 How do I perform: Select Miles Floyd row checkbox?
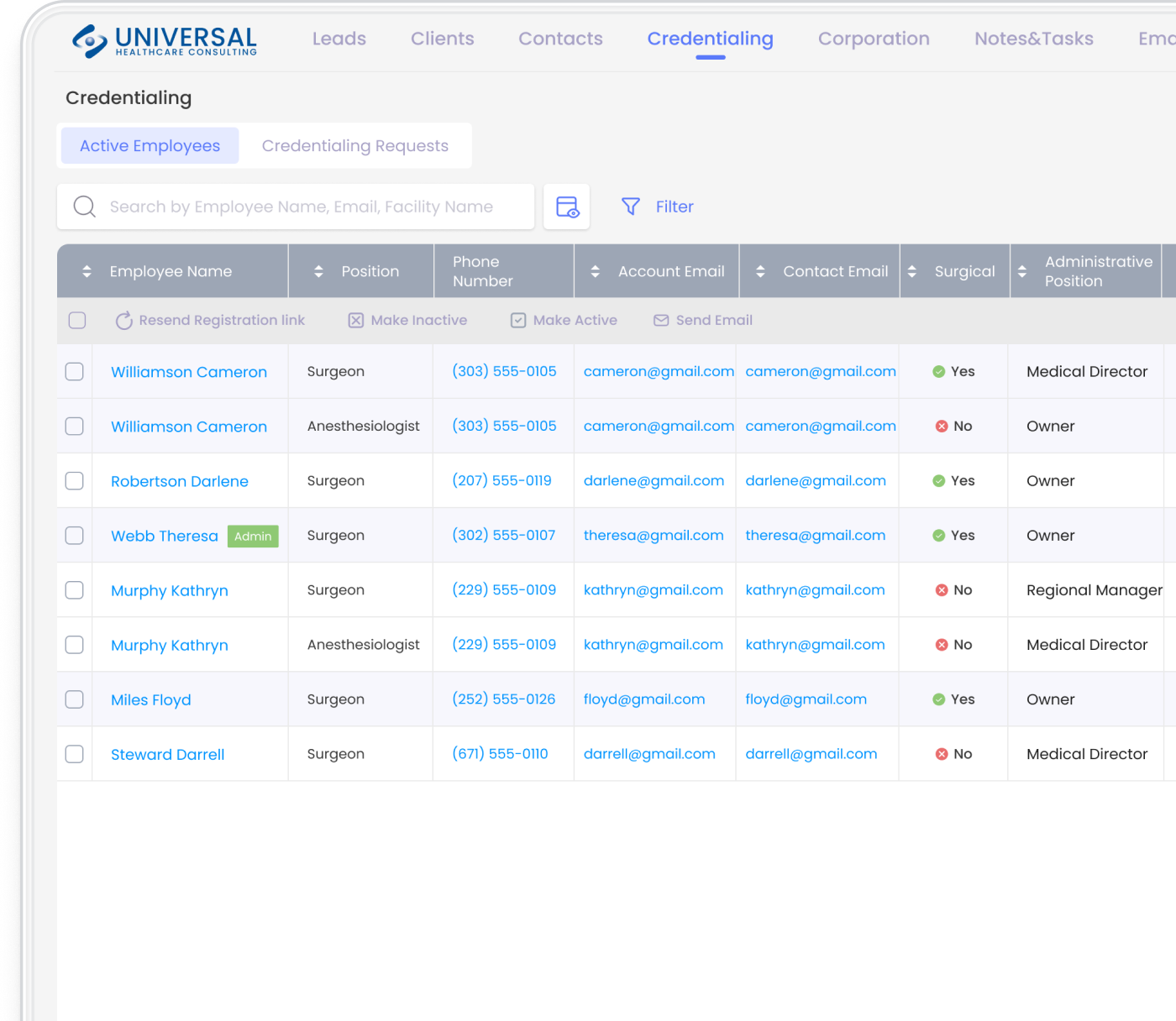(75, 699)
